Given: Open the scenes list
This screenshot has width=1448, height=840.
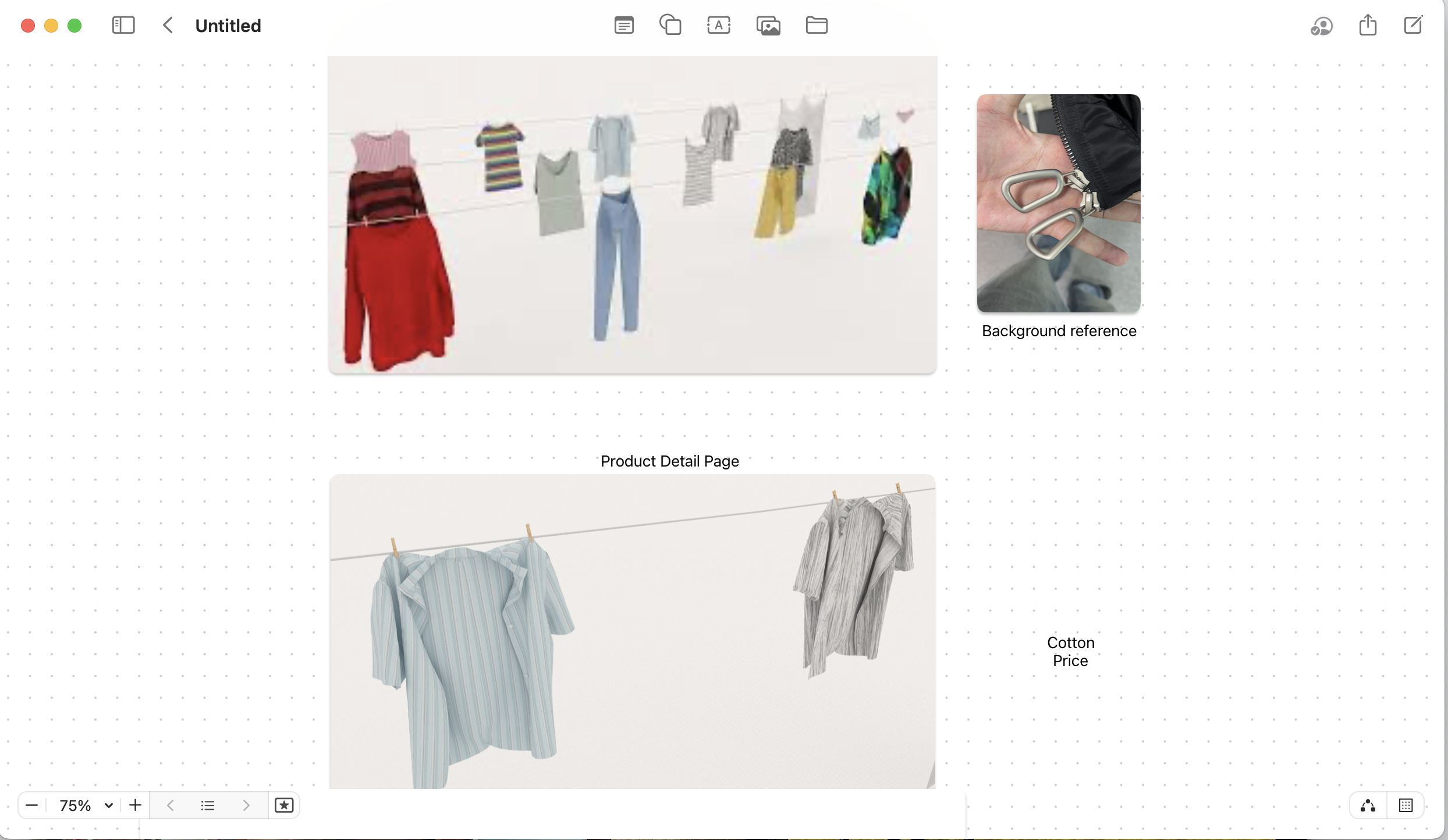Looking at the screenshot, I should 208,805.
